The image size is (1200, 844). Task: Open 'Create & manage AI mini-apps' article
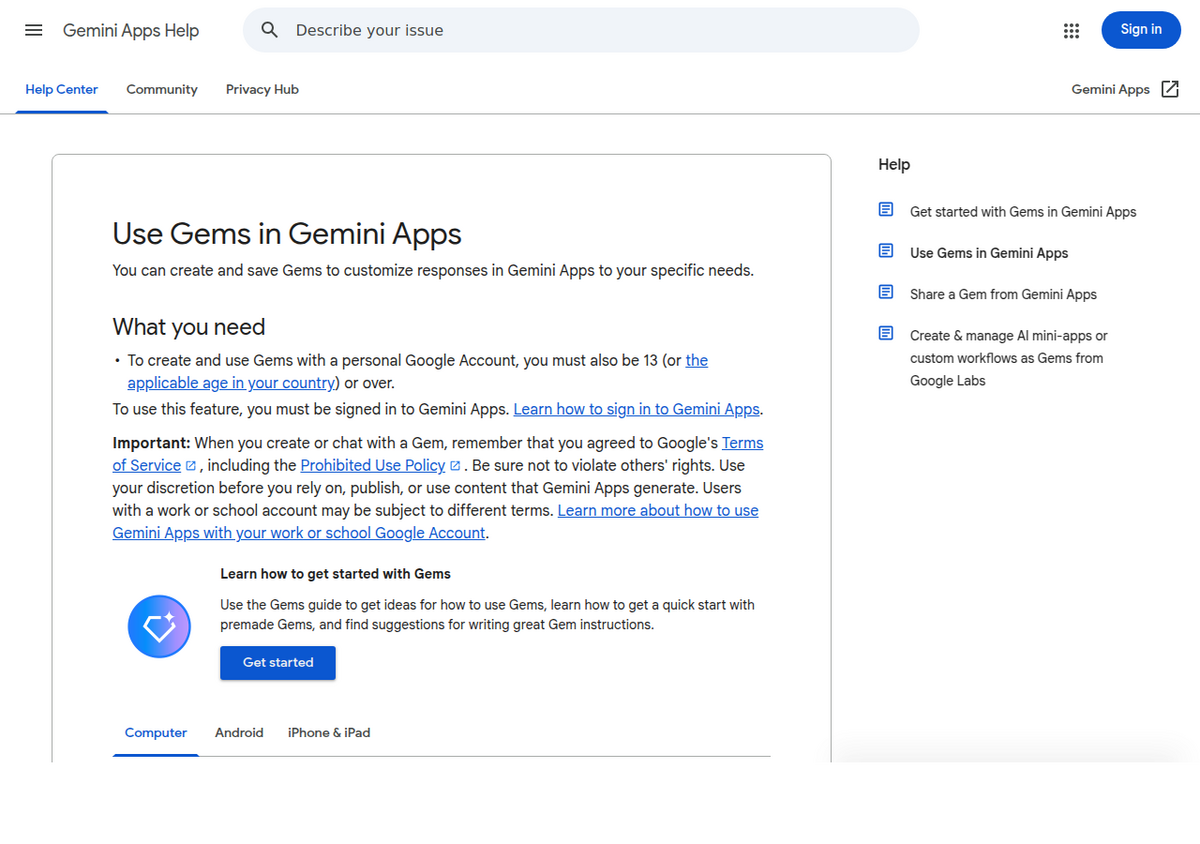pyautogui.click(x=1009, y=358)
